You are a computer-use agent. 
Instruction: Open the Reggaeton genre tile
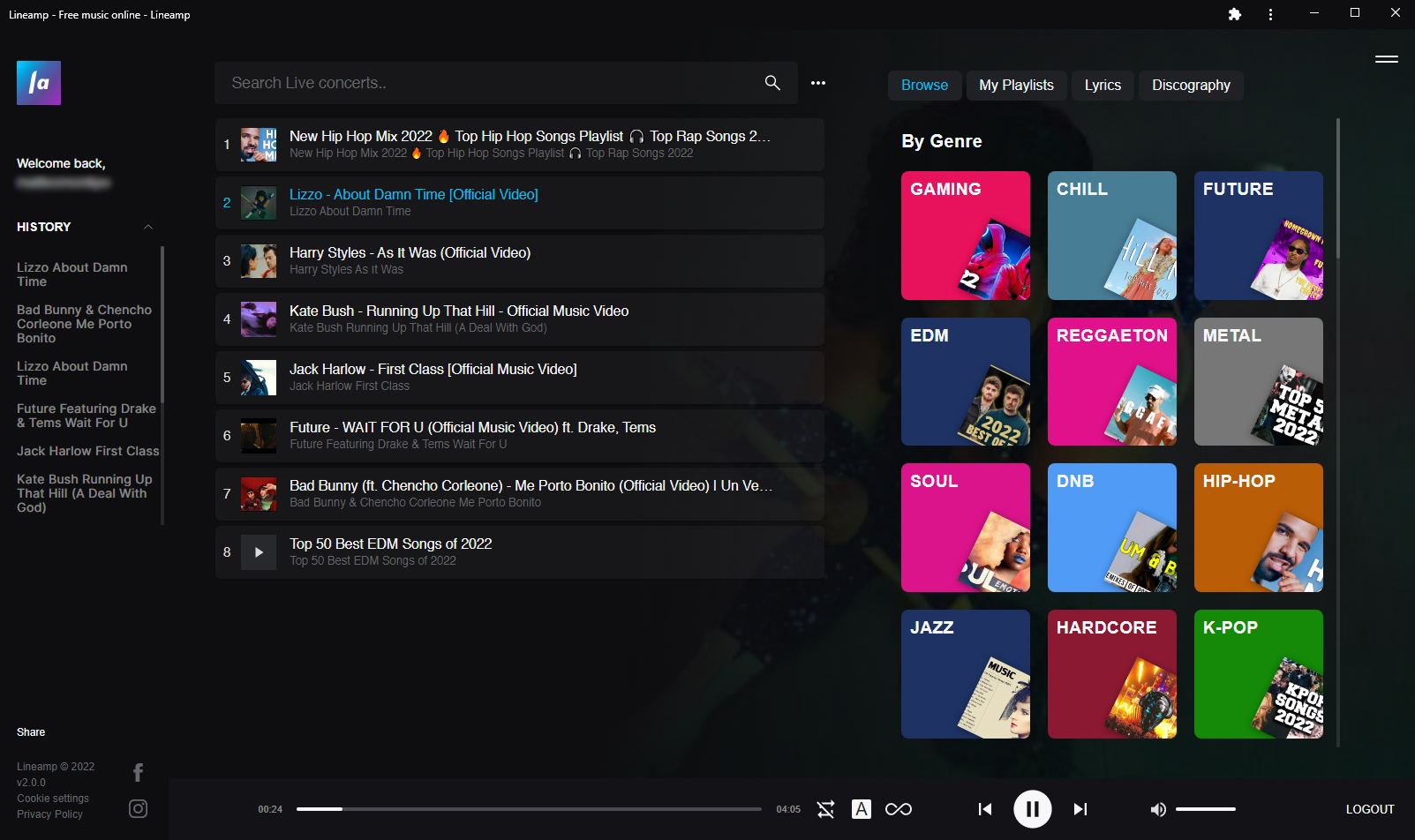pos(1112,381)
